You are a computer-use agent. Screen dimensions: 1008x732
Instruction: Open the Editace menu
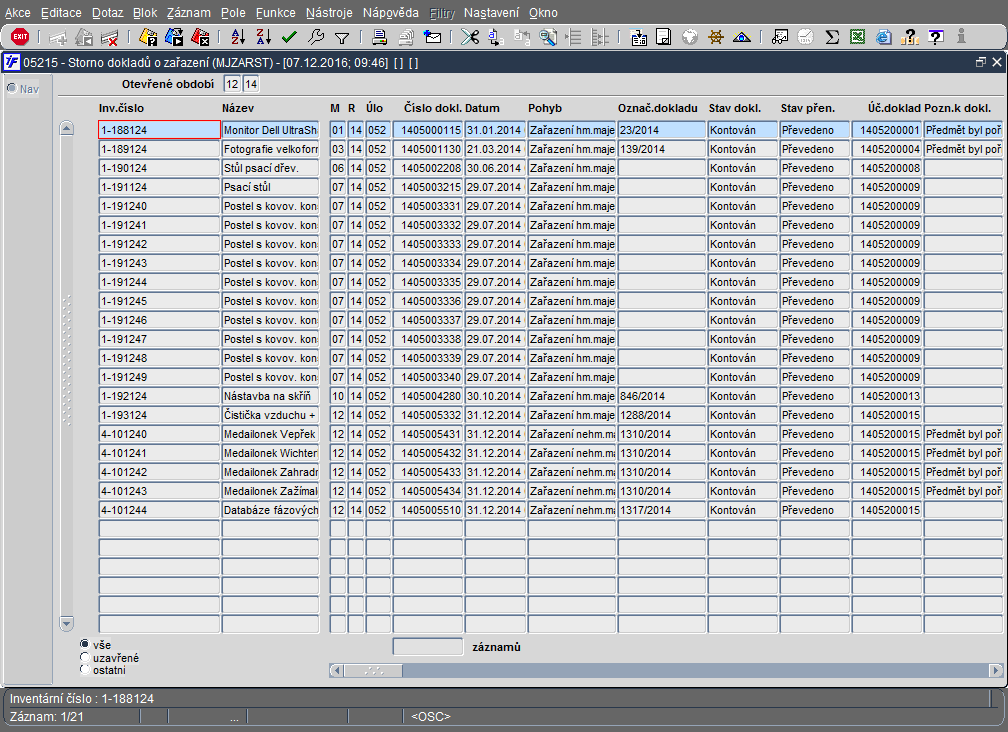point(61,12)
